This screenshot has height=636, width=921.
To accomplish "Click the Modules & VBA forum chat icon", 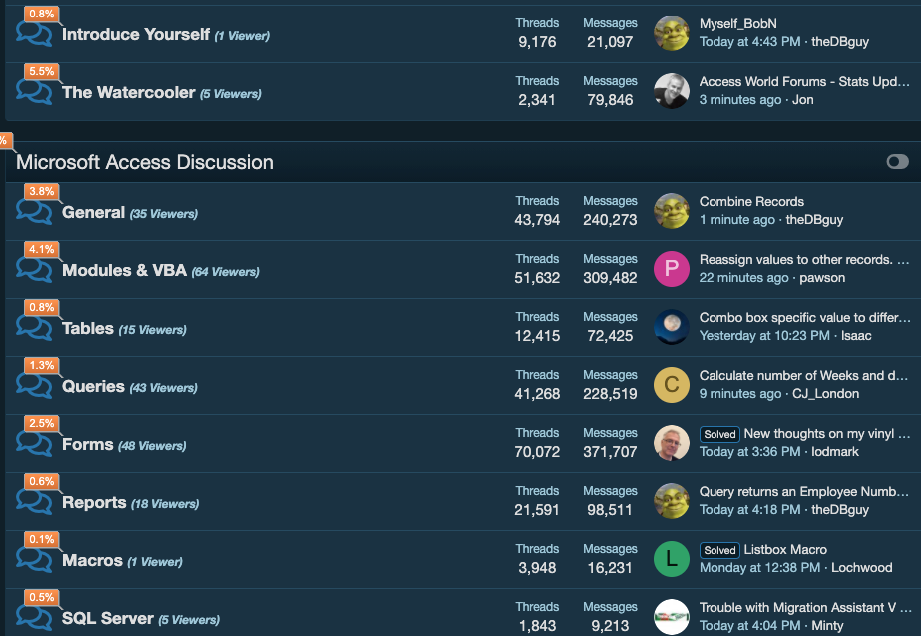I will point(35,271).
